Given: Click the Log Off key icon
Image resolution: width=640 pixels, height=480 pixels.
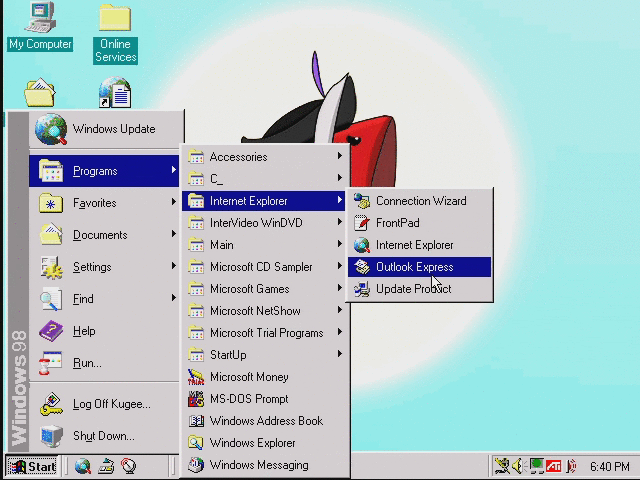Looking at the screenshot, I should pyautogui.click(x=51, y=404).
